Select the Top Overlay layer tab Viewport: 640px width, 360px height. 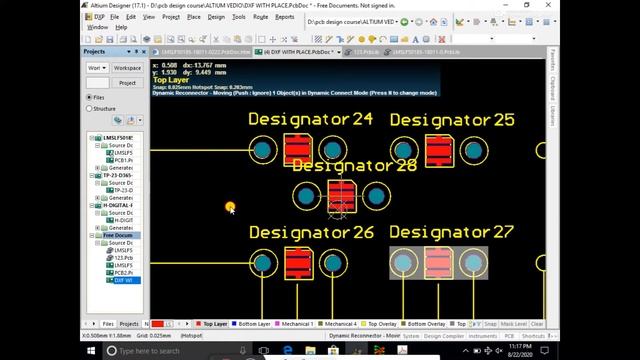(x=379, y=324)
